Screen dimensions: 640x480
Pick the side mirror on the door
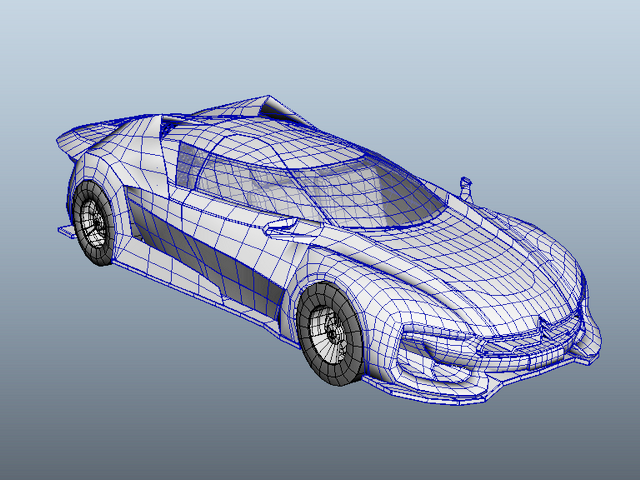280,226
